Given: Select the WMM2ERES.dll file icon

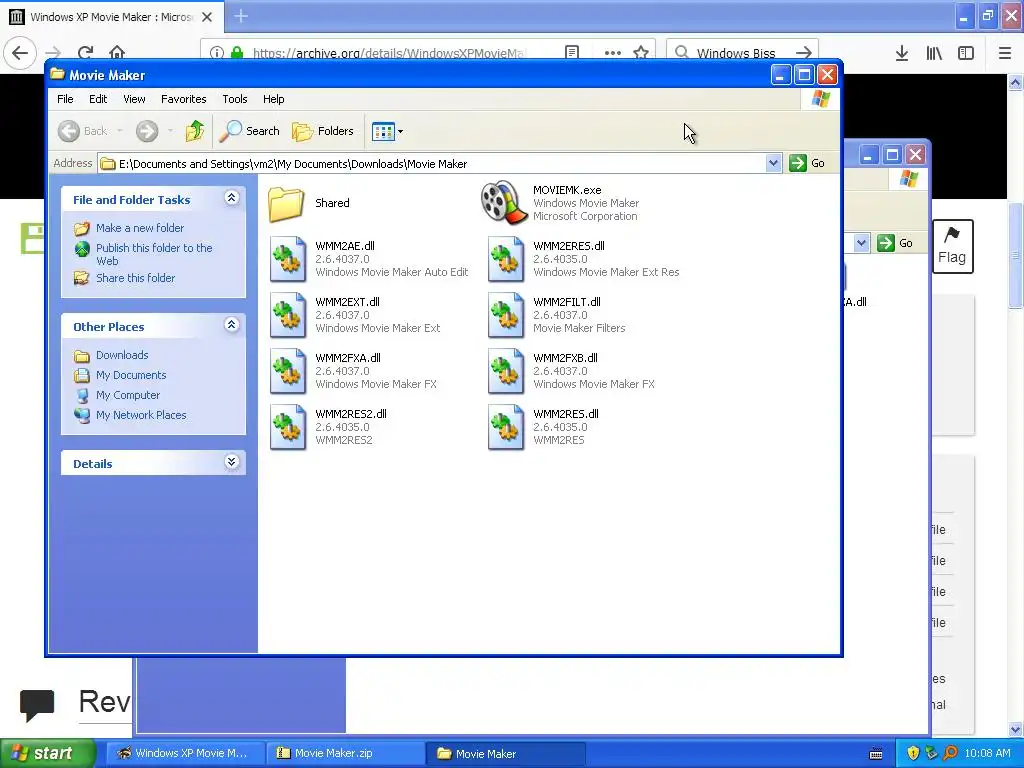Looking at the screenshot, I should pos(506,259).
